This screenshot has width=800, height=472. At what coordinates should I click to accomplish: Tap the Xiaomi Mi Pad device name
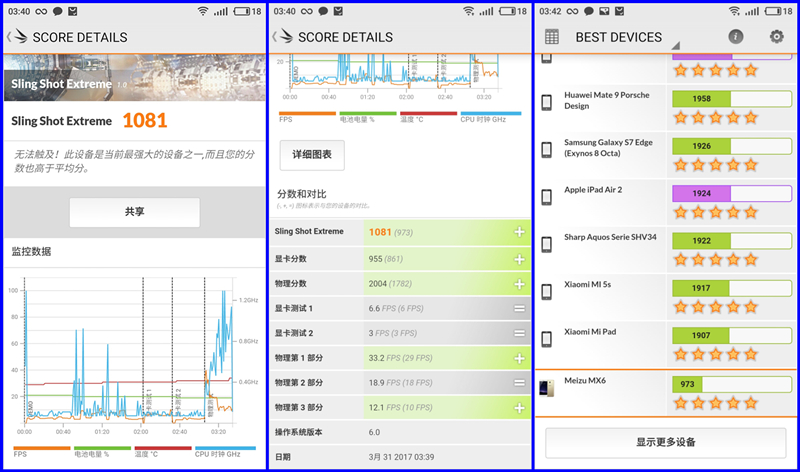[x=590, y=332]
